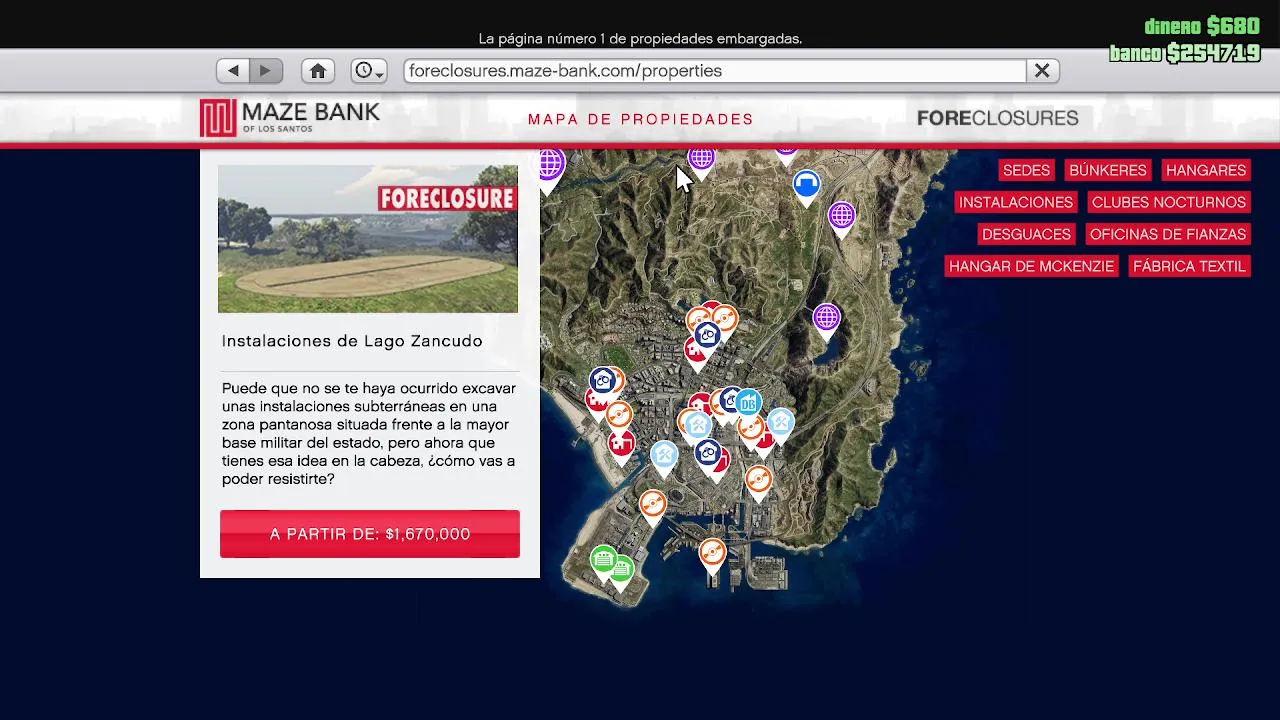Select the westernmost light-blue wrench salvage pin
The width and height of the screenshot is (1280, 720).
(664, 457)
